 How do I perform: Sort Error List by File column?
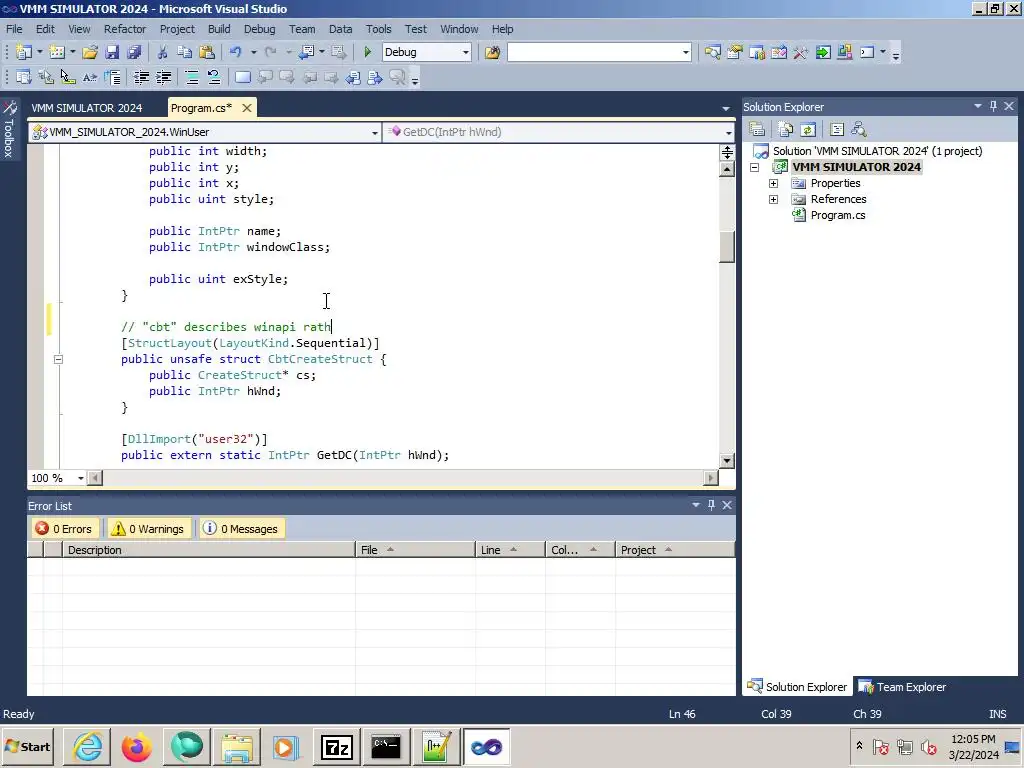(x=415, y=550)
